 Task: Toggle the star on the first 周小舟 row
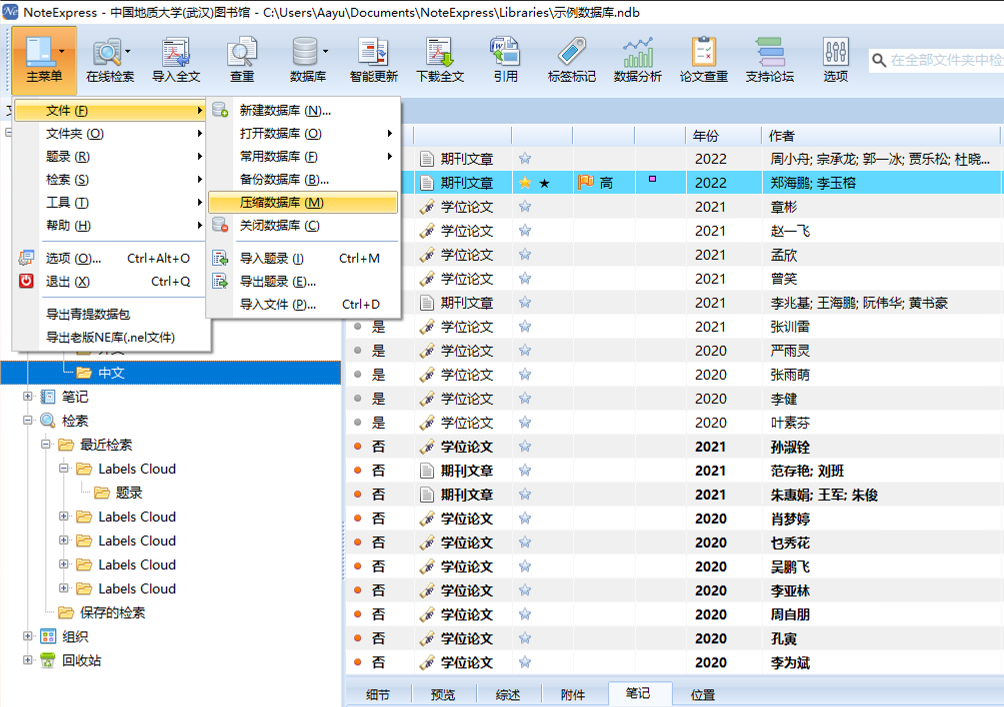(525, 159)
